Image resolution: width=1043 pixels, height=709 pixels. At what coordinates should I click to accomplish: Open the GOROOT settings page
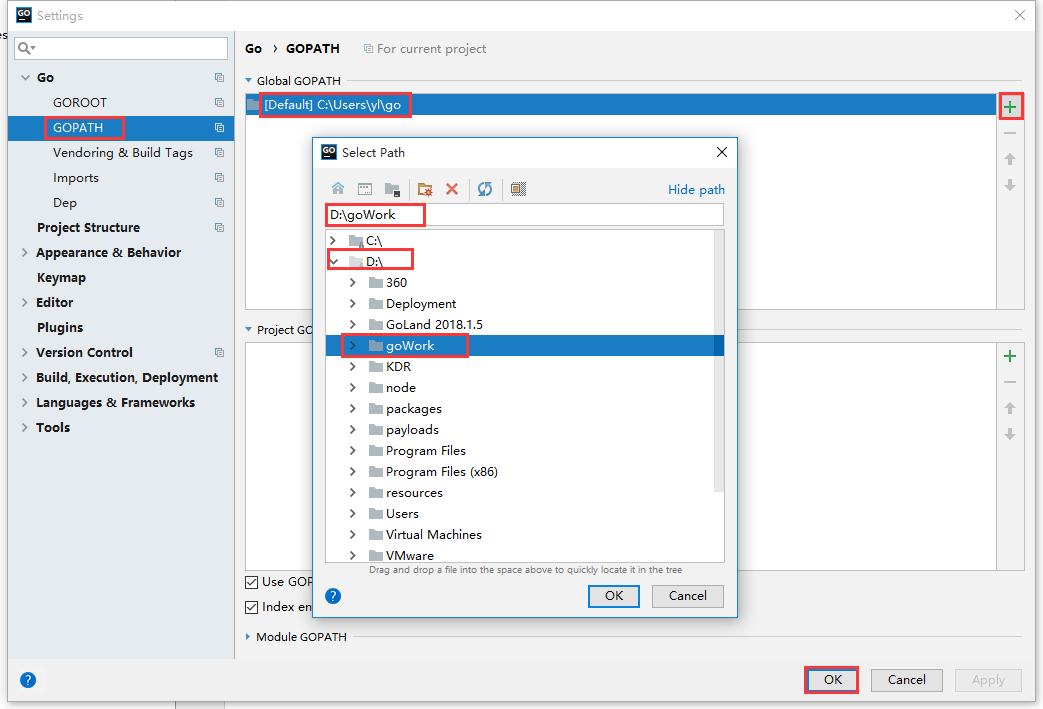coord(80,102)
